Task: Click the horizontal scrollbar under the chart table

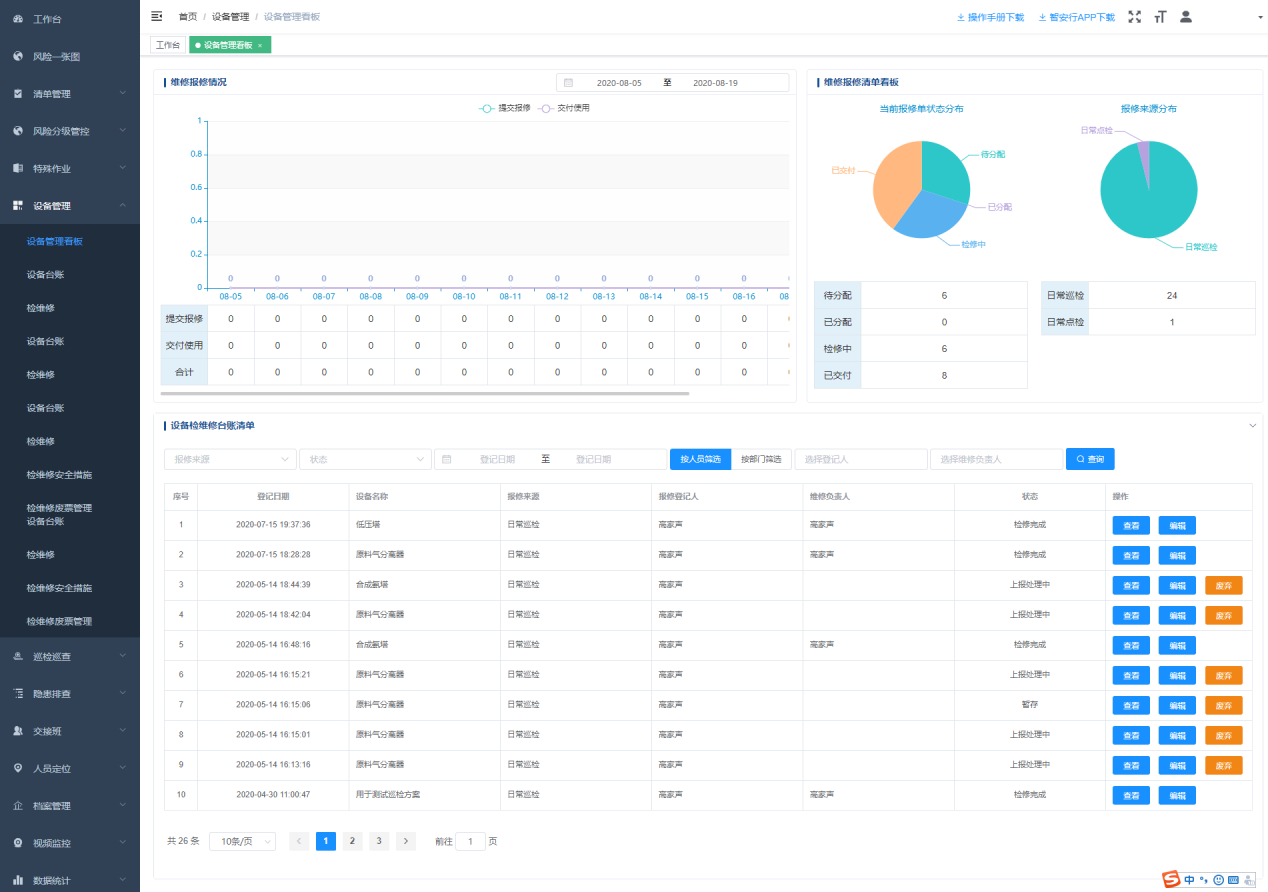Action: tap(425, 394)
